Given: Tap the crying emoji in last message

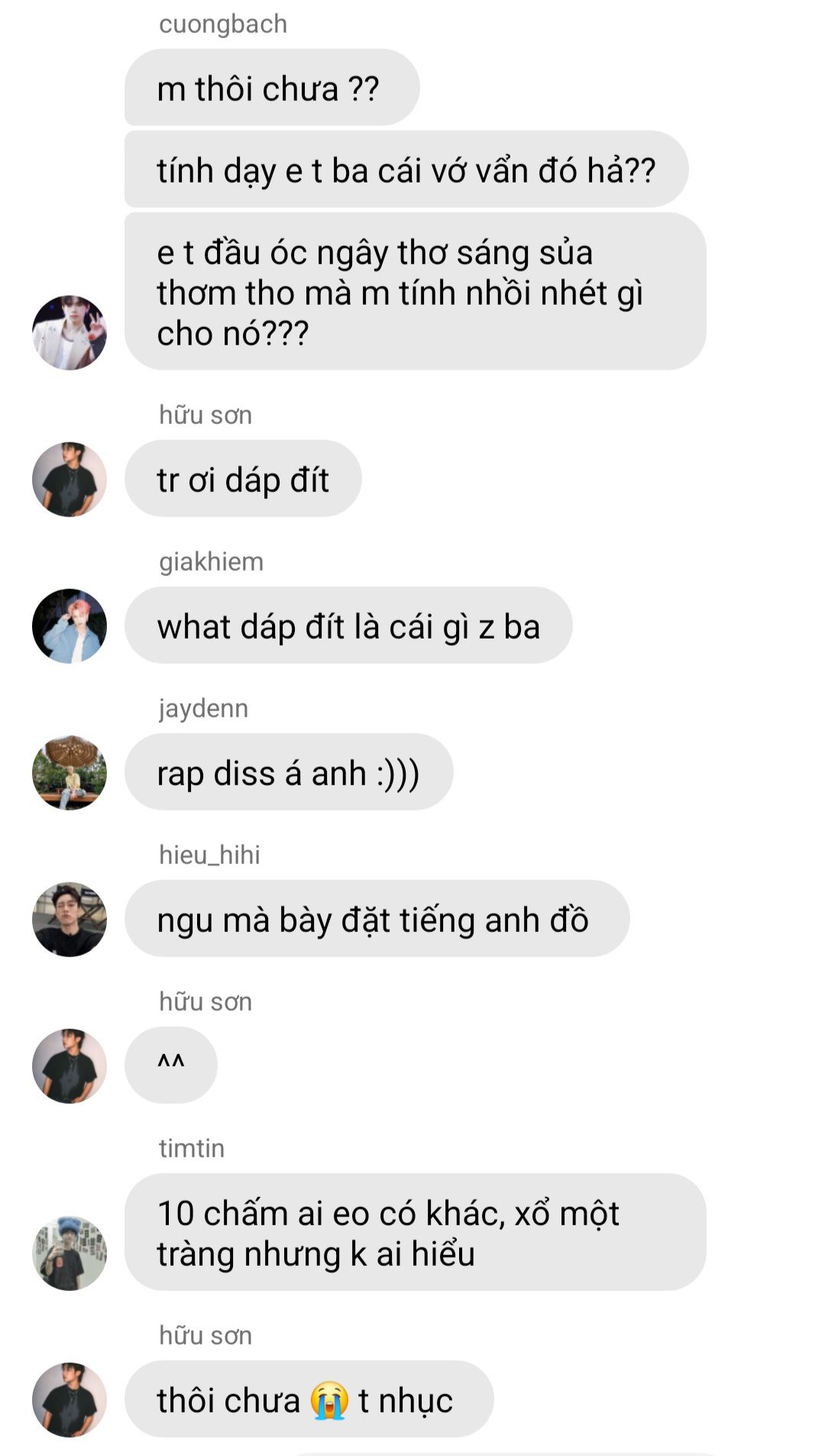Looking at the screenshot, I should [x=329, y=1400].
